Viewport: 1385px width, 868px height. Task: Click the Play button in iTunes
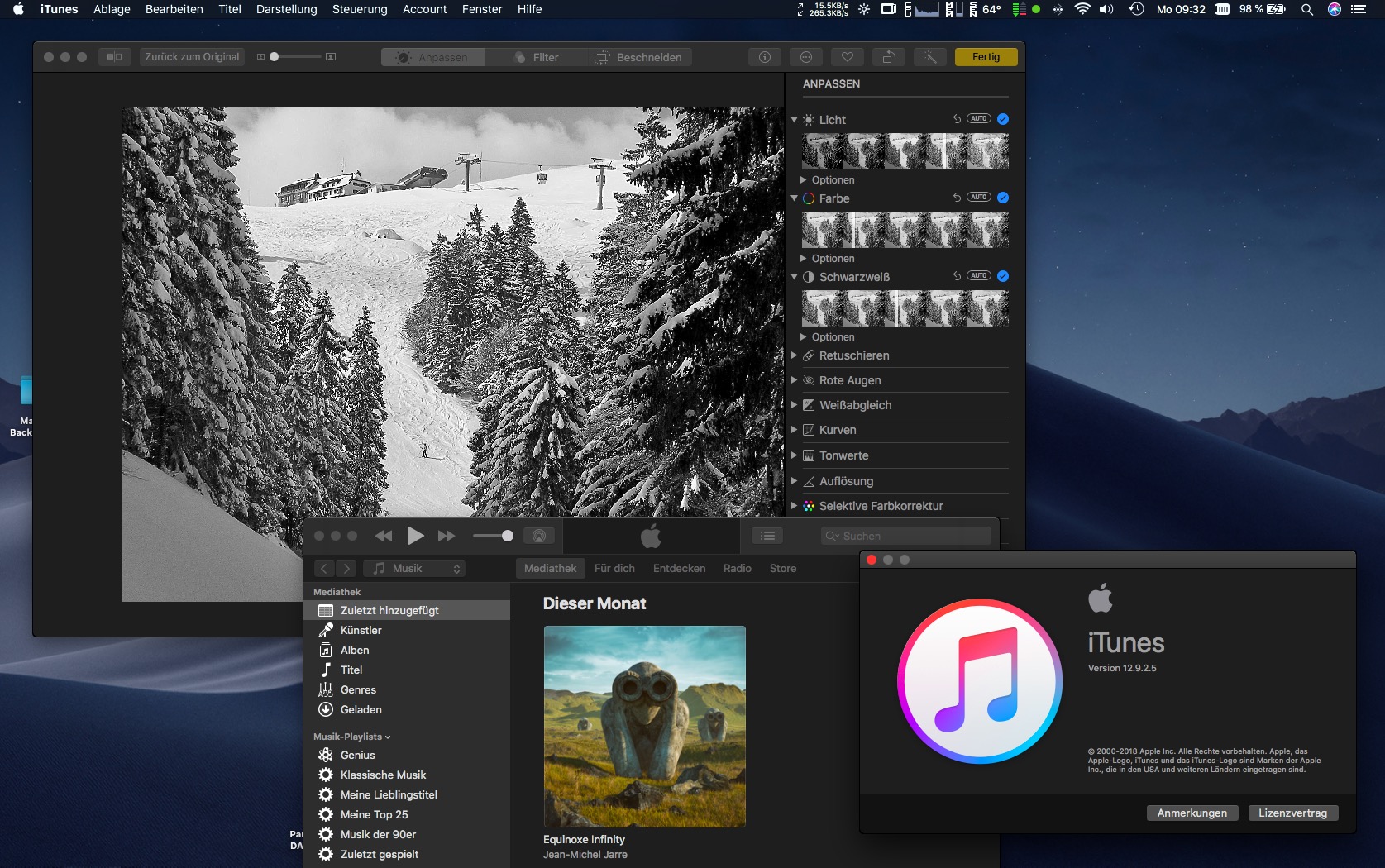(x=416, y=536)
